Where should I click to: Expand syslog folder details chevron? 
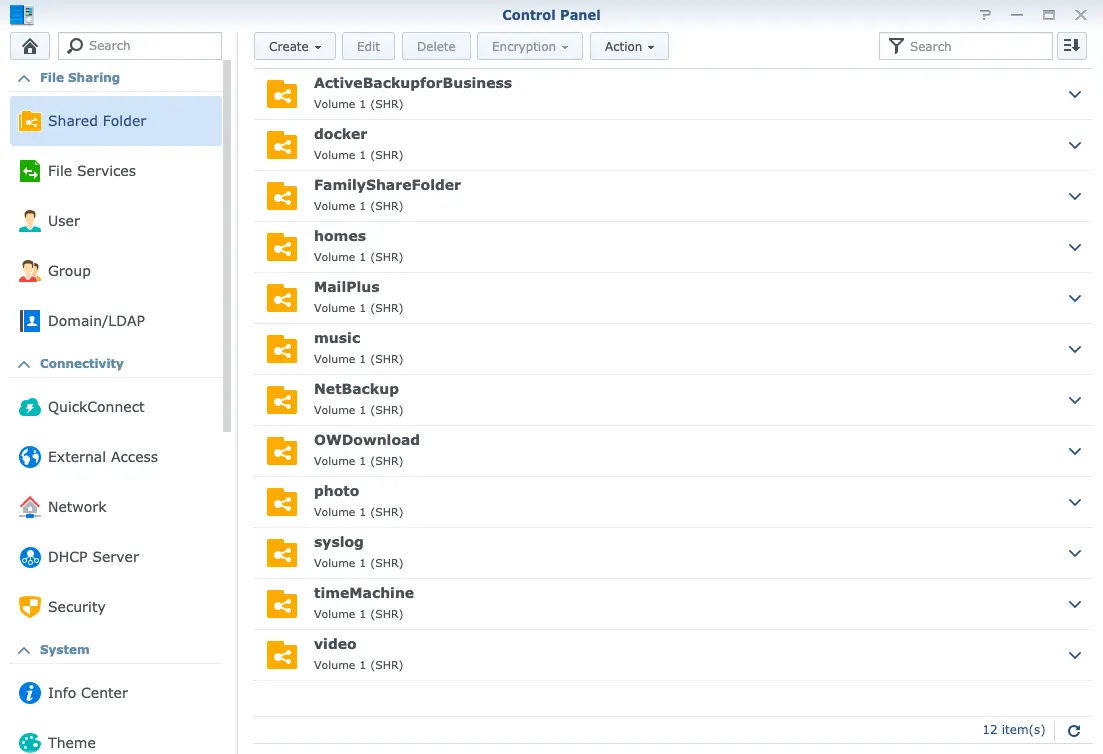click(x=1075, y=554)
